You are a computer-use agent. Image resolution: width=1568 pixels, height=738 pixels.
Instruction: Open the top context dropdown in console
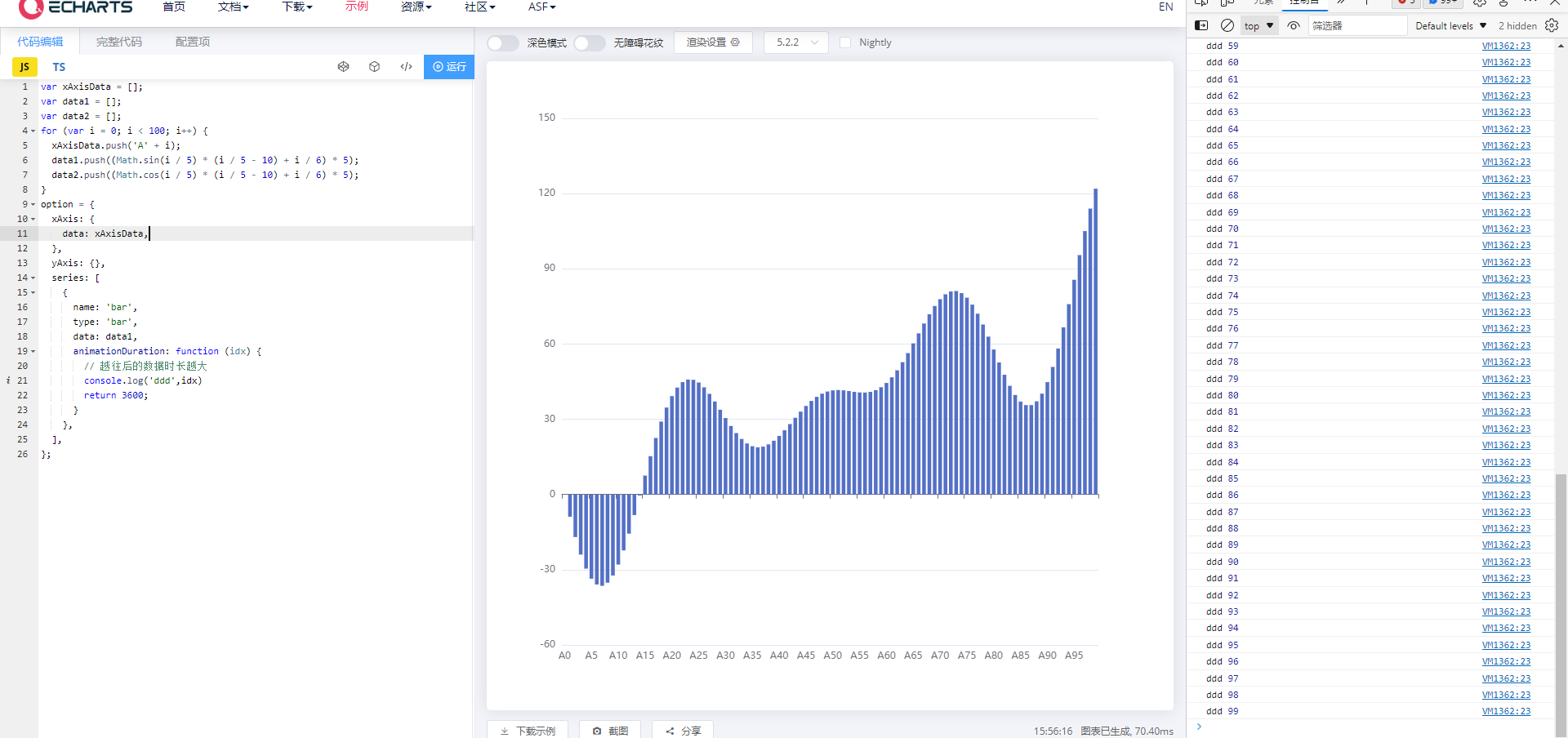tap(1259, 26)
